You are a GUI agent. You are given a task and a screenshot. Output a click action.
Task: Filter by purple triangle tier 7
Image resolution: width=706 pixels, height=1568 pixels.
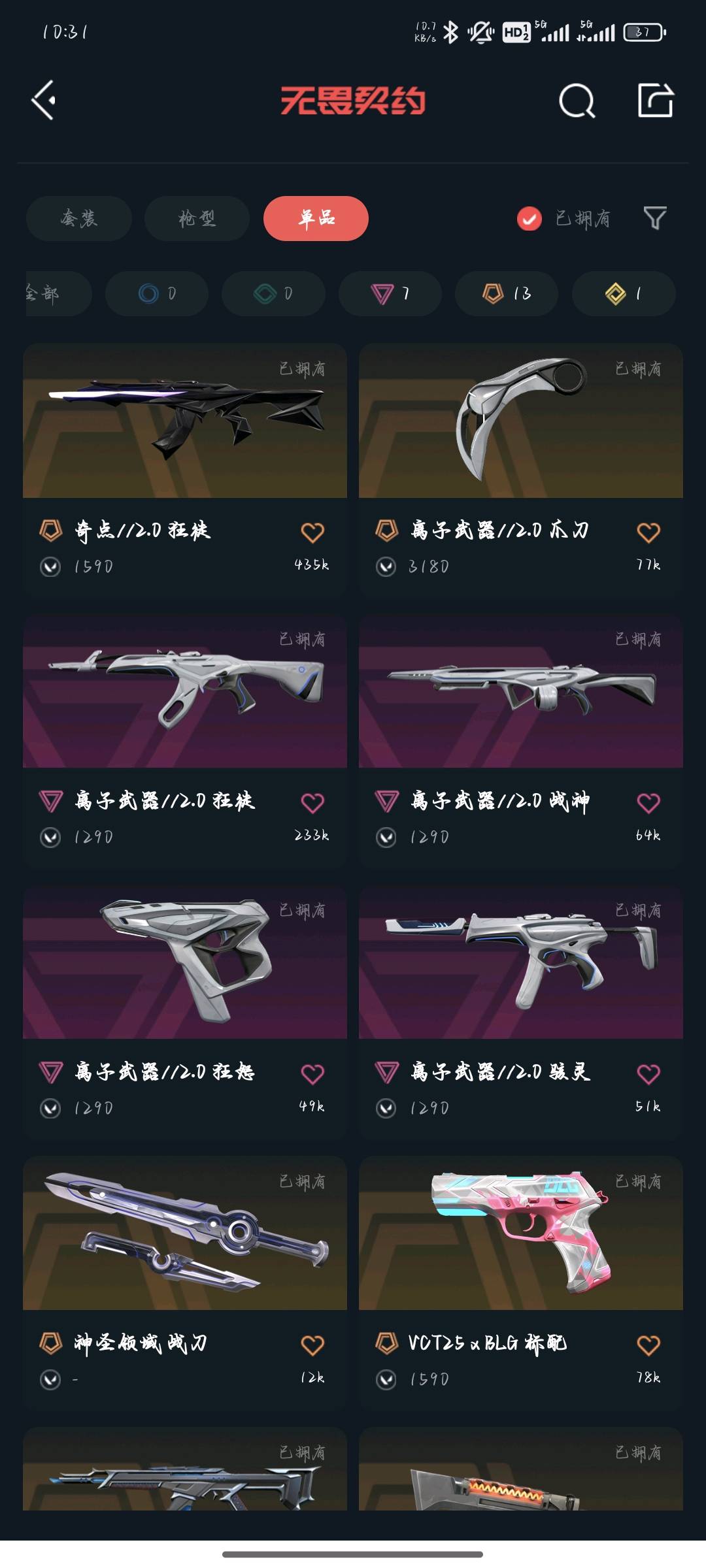(x=390, y=293)
